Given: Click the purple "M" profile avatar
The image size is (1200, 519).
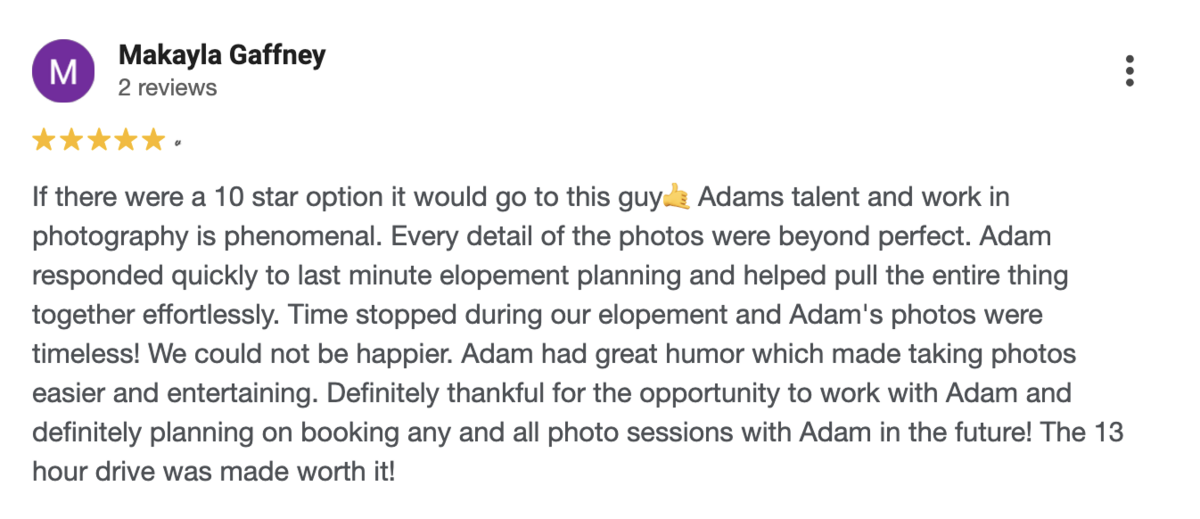Looking at the screenshot, I should pos(63,71).
